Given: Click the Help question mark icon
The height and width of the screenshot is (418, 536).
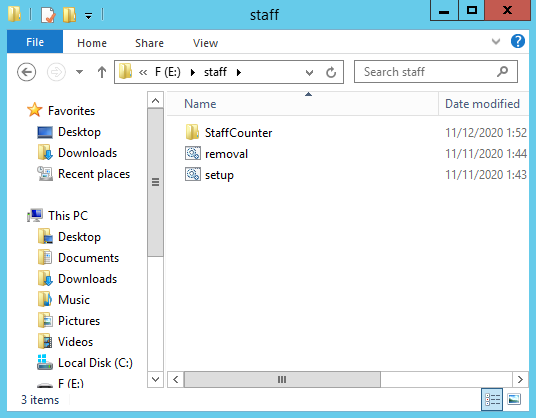Looking at the screenshot, I should point(518,42).
